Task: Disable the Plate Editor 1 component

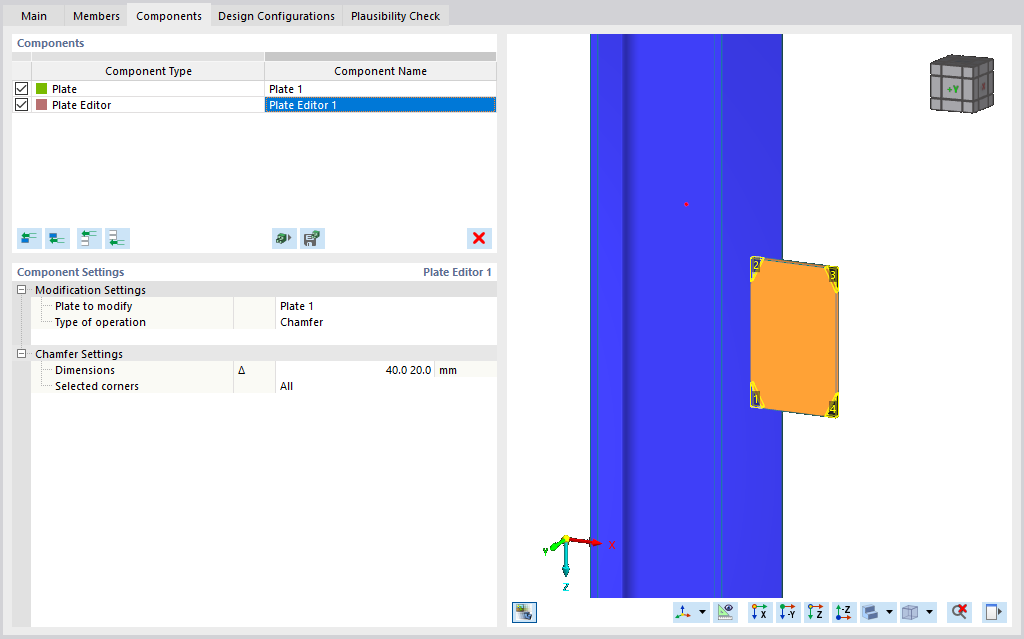Action: pos(21,104)
